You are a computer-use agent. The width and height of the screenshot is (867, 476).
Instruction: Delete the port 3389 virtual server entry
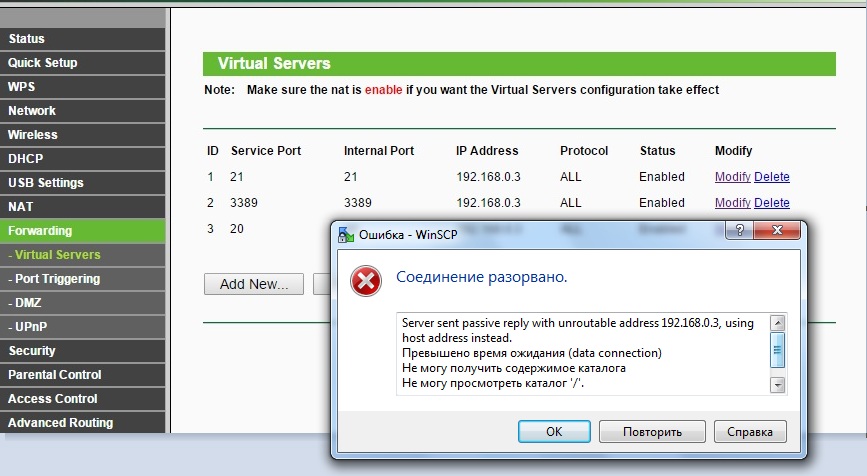[771, 203]
